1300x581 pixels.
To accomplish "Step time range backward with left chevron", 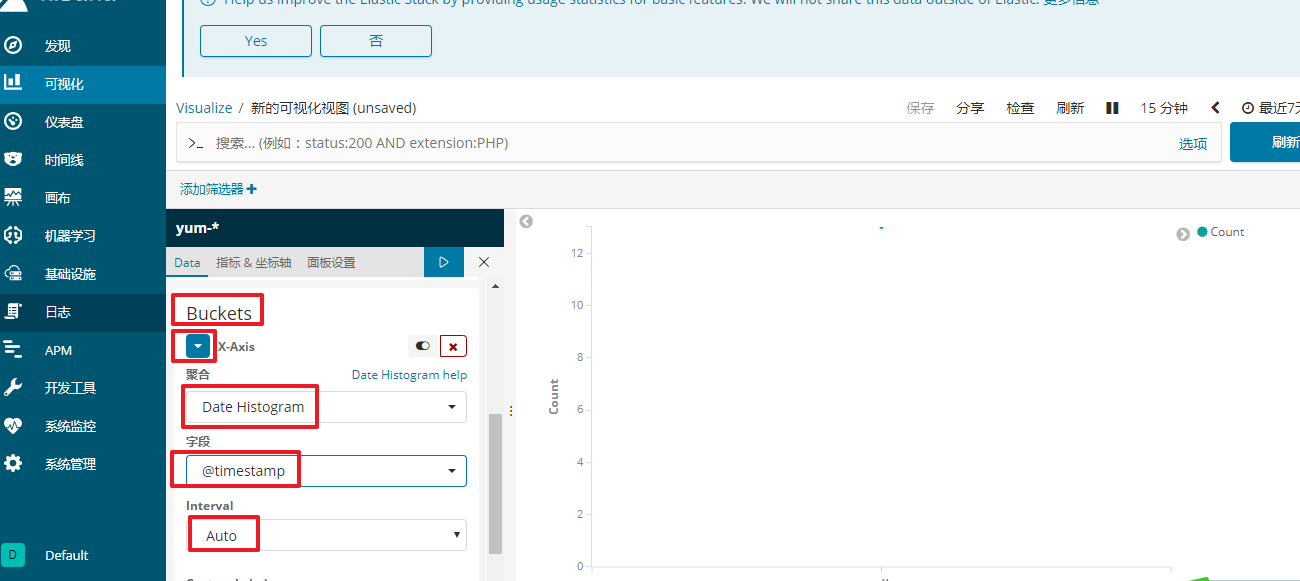I will click(x=1216, y=108).
